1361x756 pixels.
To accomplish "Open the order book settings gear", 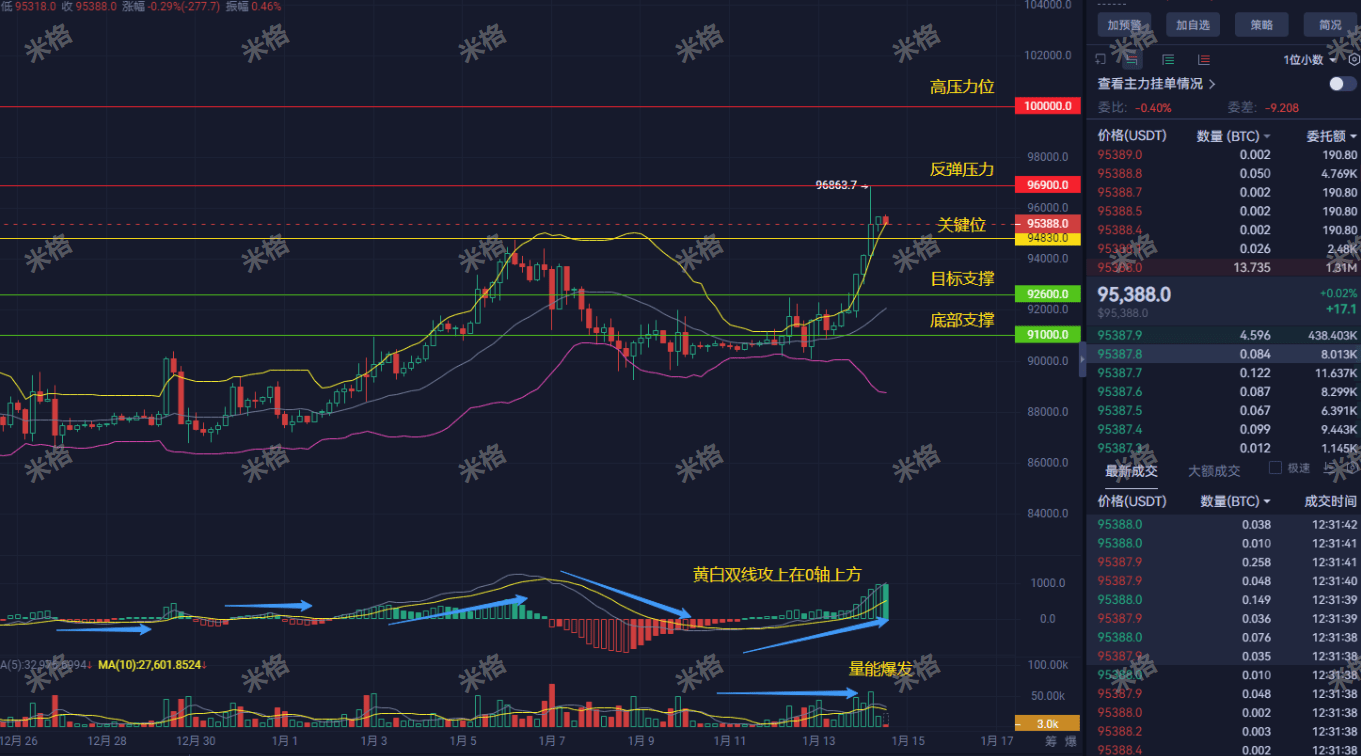I will tap(1353, 59).
